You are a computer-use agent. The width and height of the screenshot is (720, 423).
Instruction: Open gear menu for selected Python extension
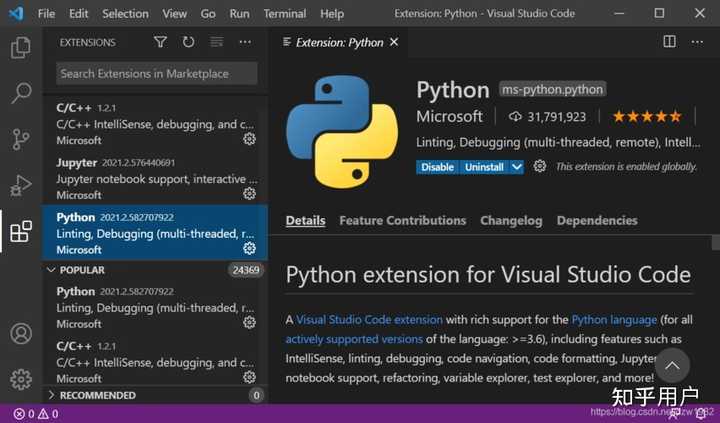[x=249, y=248]
